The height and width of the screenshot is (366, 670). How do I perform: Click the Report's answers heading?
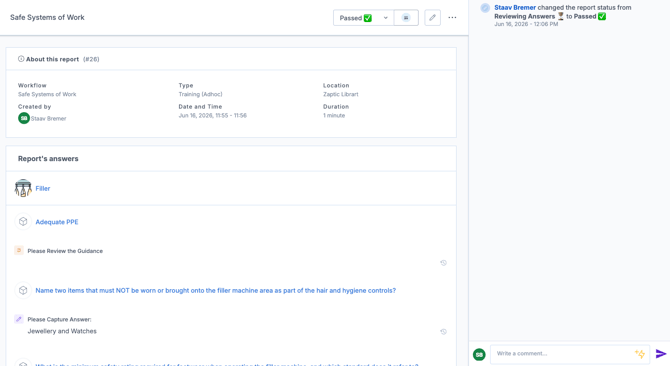(48, 158)
